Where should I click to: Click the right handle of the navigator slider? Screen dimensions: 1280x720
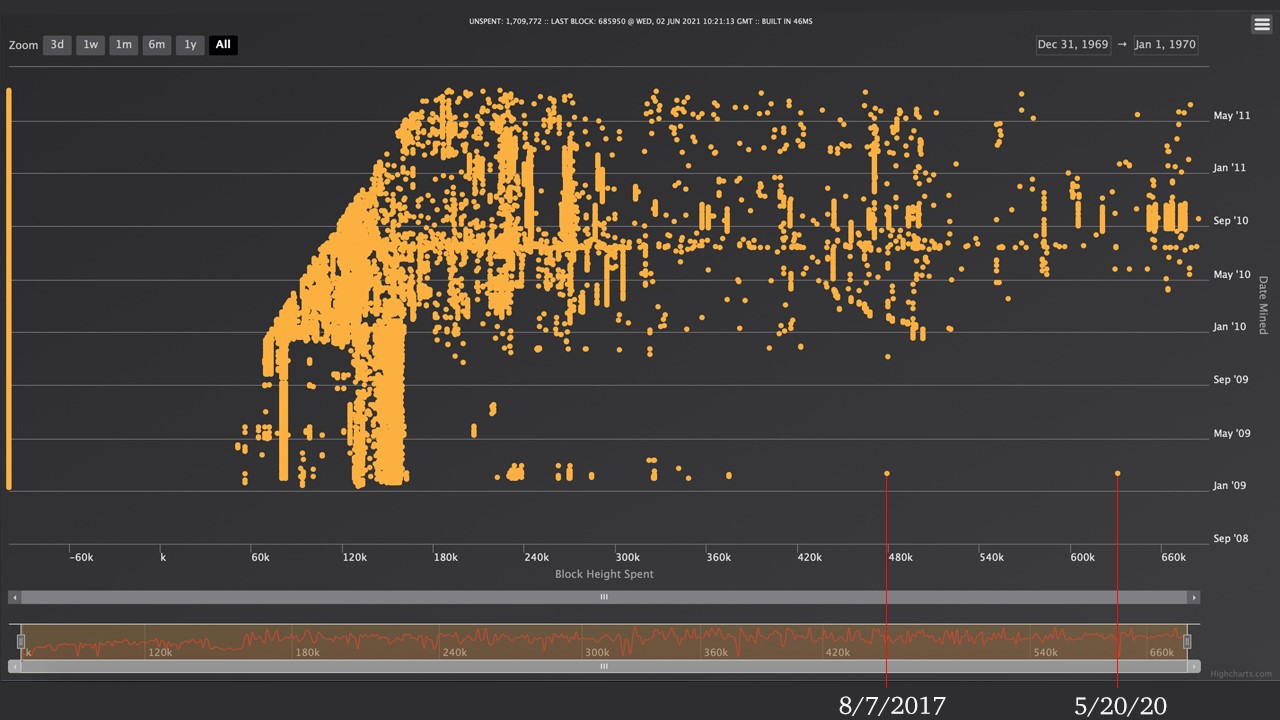point(1187,640)
